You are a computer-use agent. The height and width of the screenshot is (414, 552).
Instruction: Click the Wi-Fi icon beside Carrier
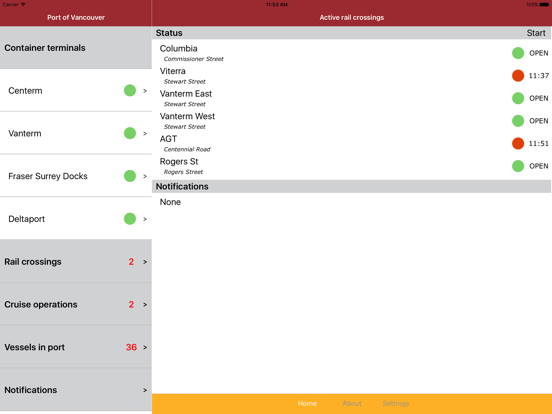pos(23,4)
